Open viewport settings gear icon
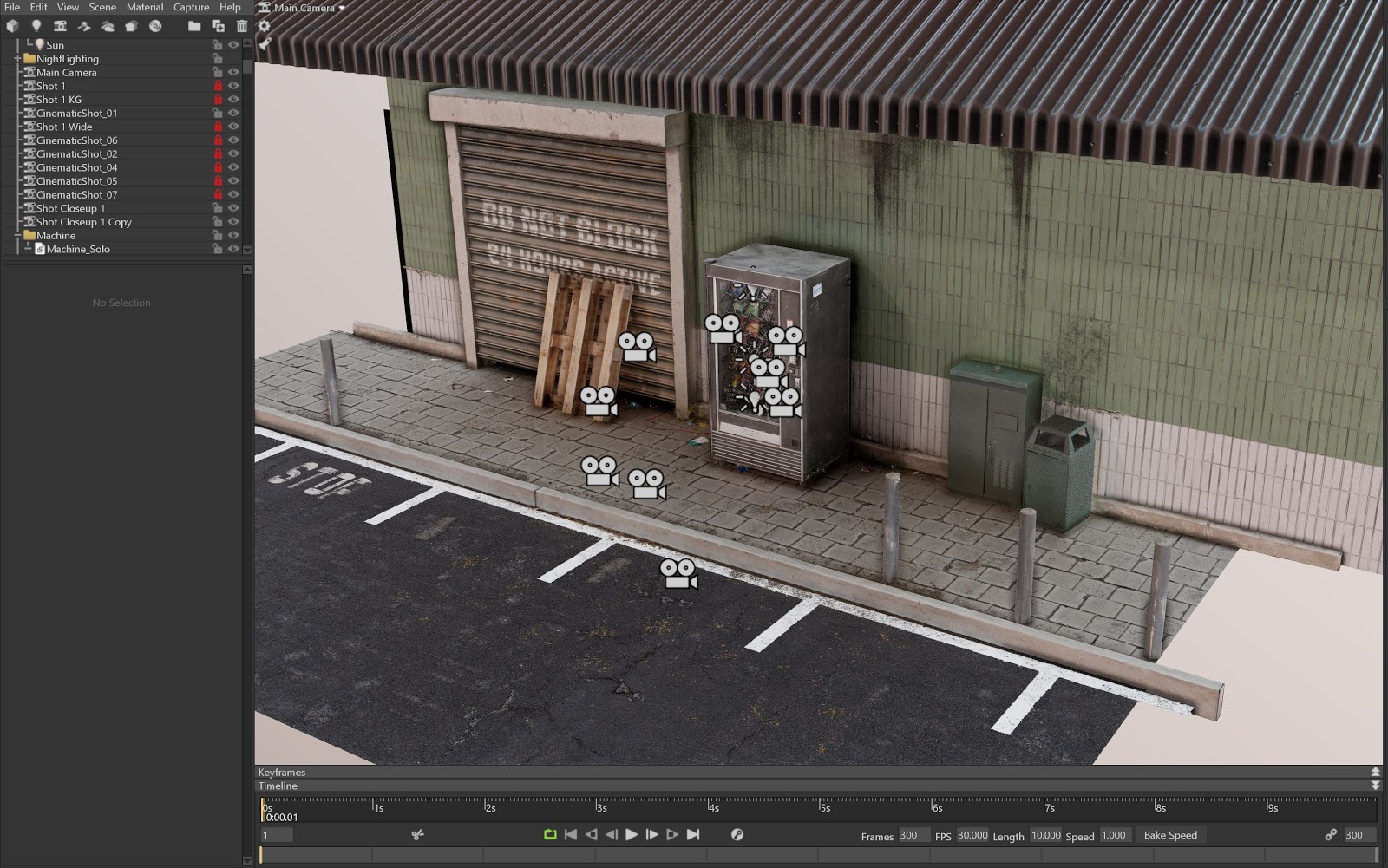Viewport: 1388px width, 868px height. pyautogui.click(x=265, y=26)
